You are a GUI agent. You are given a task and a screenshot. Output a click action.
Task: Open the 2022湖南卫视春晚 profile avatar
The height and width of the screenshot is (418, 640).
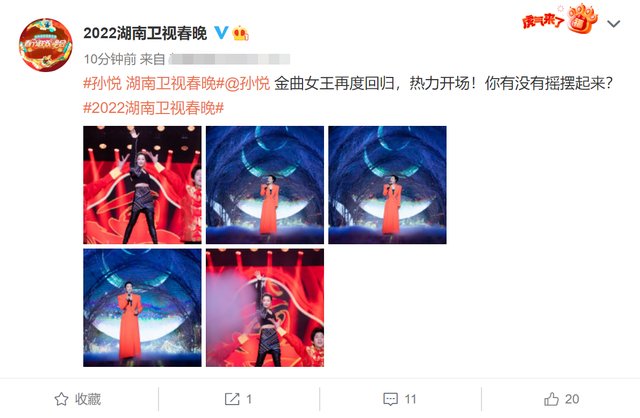click(x=46, y=44)
